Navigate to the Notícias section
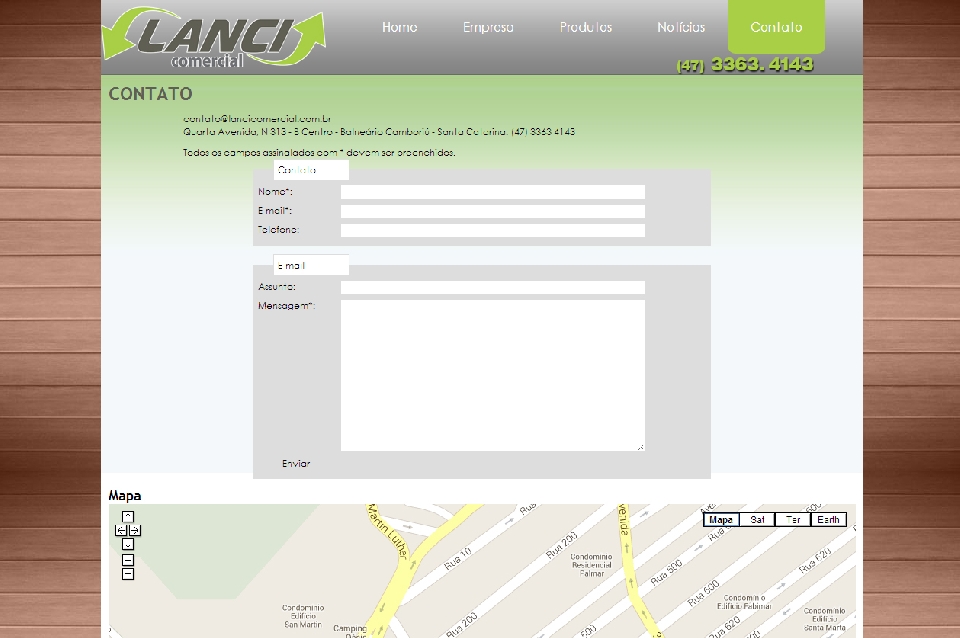The height and width of the screenshot is (638, 960). [681, 27]
